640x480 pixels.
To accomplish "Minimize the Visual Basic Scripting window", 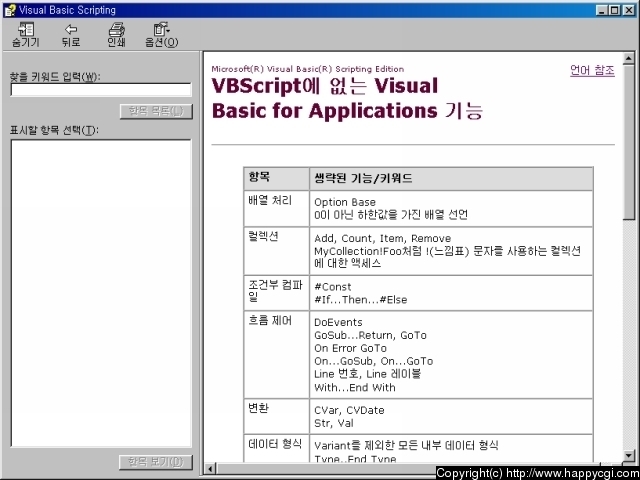I will [x=601, y=10].
